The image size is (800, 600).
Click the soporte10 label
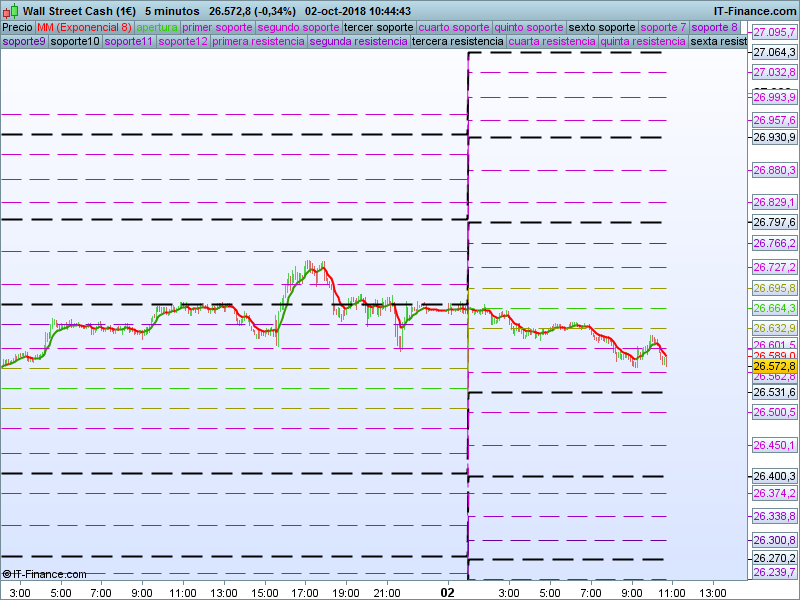[75, 41]
